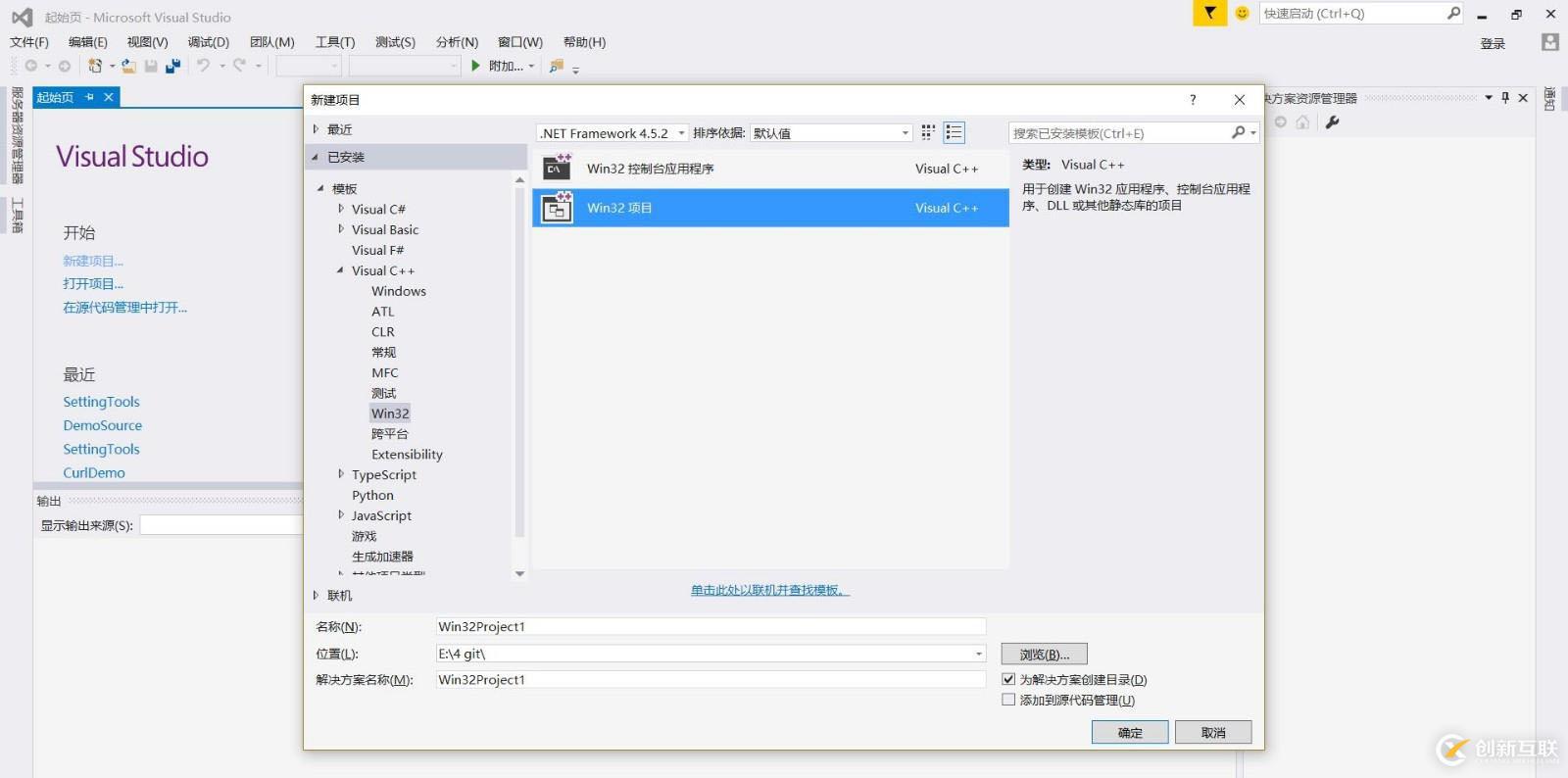1568x778 pixels.
Task: Click the 解决方案名称 input field
Action: (x=711, y=679)
